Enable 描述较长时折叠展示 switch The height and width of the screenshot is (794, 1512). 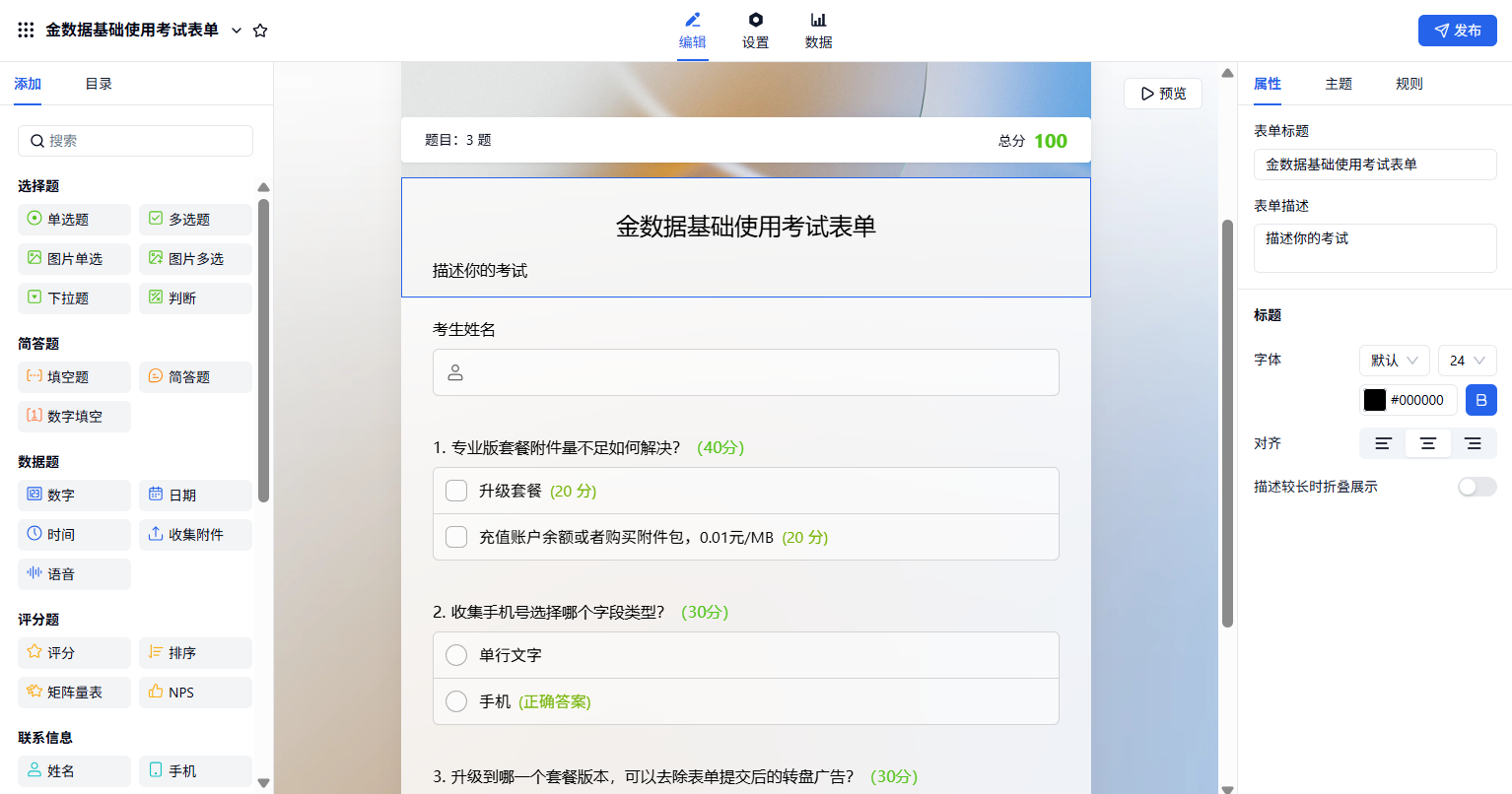coord(1476,487)
